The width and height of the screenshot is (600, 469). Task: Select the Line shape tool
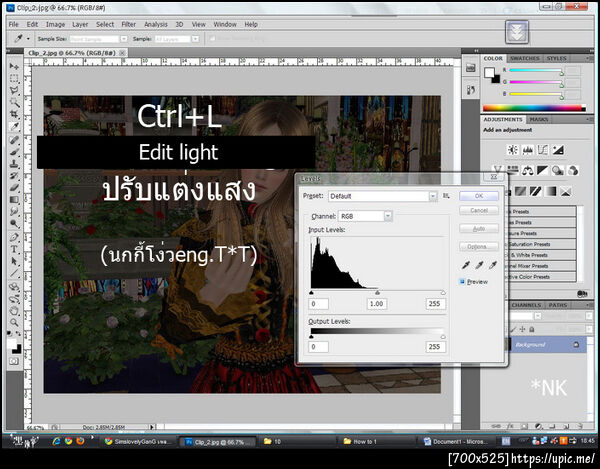pos(14,273)
